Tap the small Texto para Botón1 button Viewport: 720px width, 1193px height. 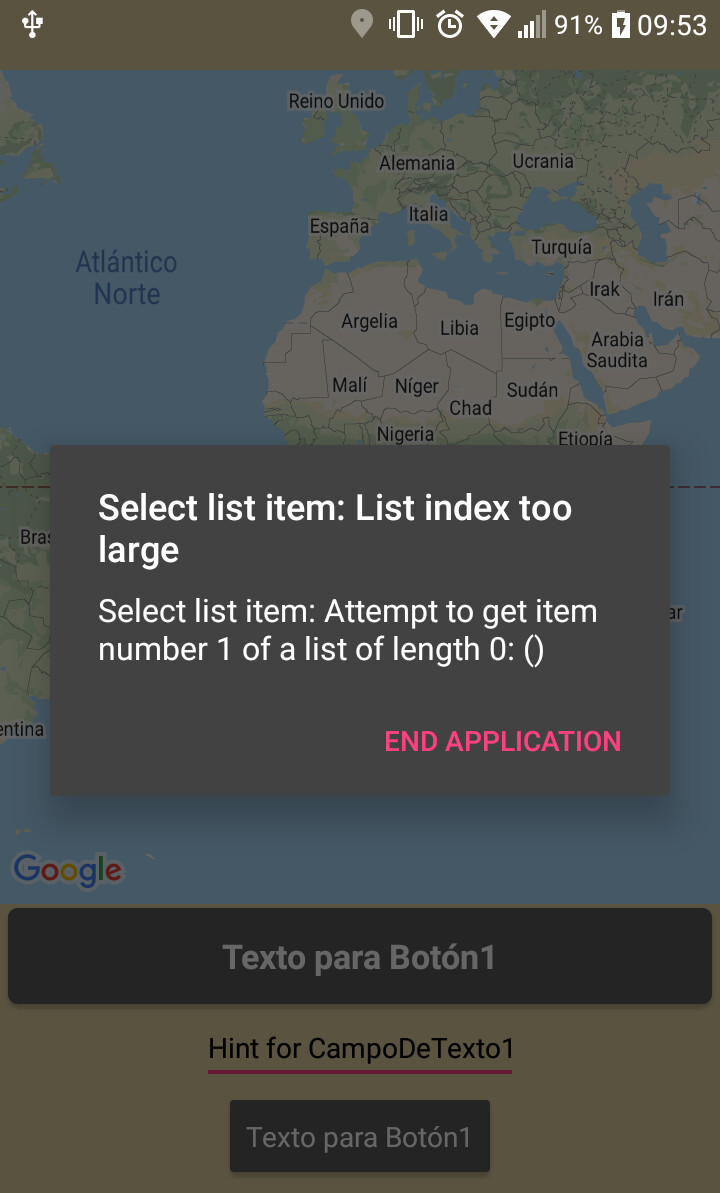tap(359, 1137)
